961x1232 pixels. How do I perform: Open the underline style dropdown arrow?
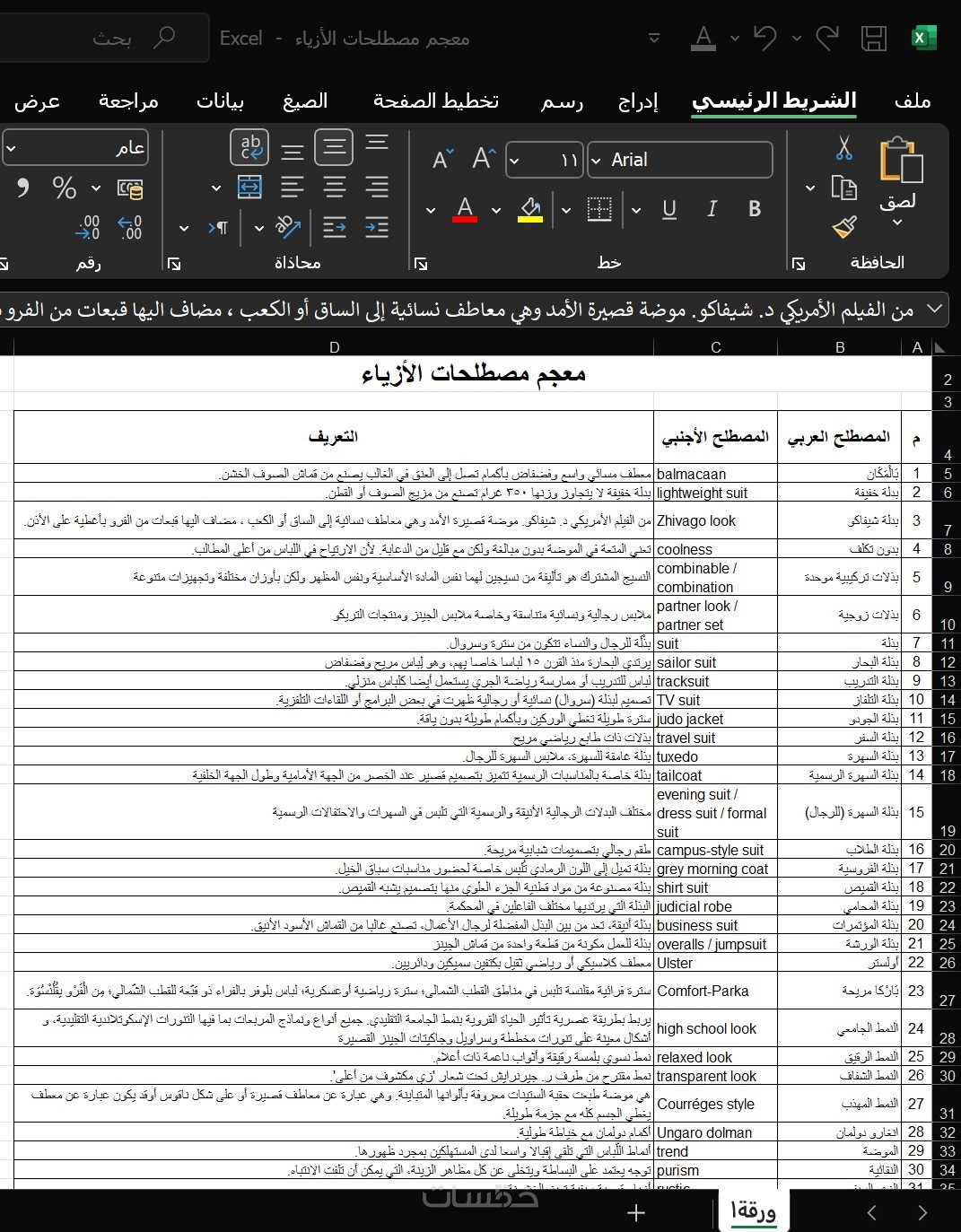tap(636, 210)
